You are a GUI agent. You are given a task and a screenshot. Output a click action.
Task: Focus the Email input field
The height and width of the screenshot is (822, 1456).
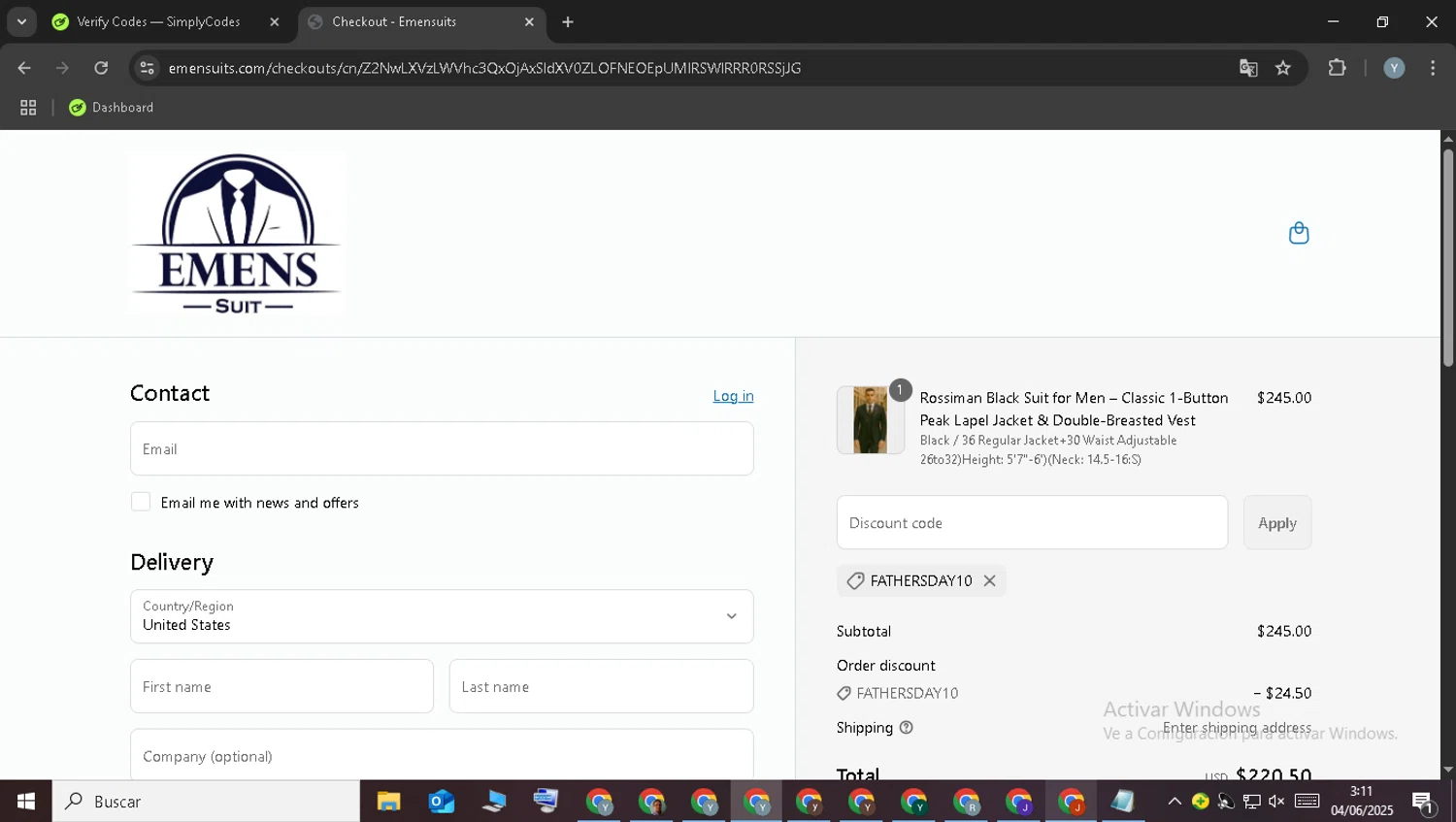tap(442, 448)
